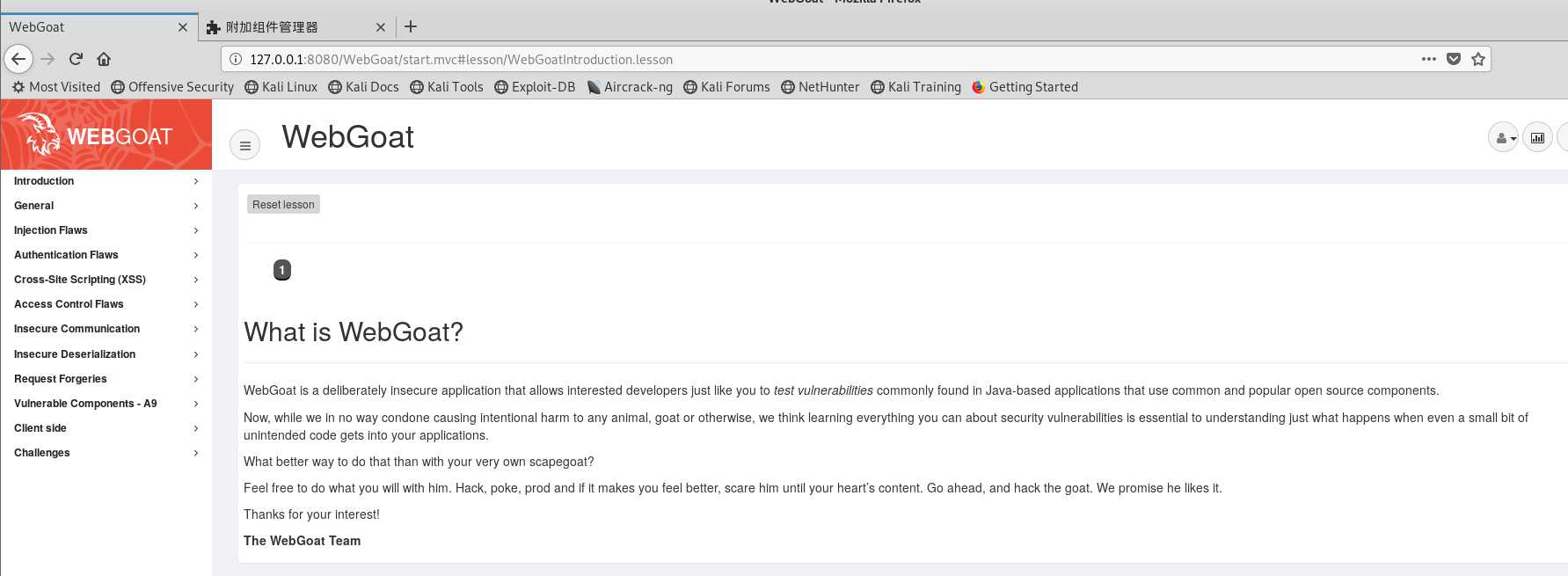Viewport: 1568px width, 576px height.
Task: Open the Kali Forums bookmark
Action: pos(726,87)
